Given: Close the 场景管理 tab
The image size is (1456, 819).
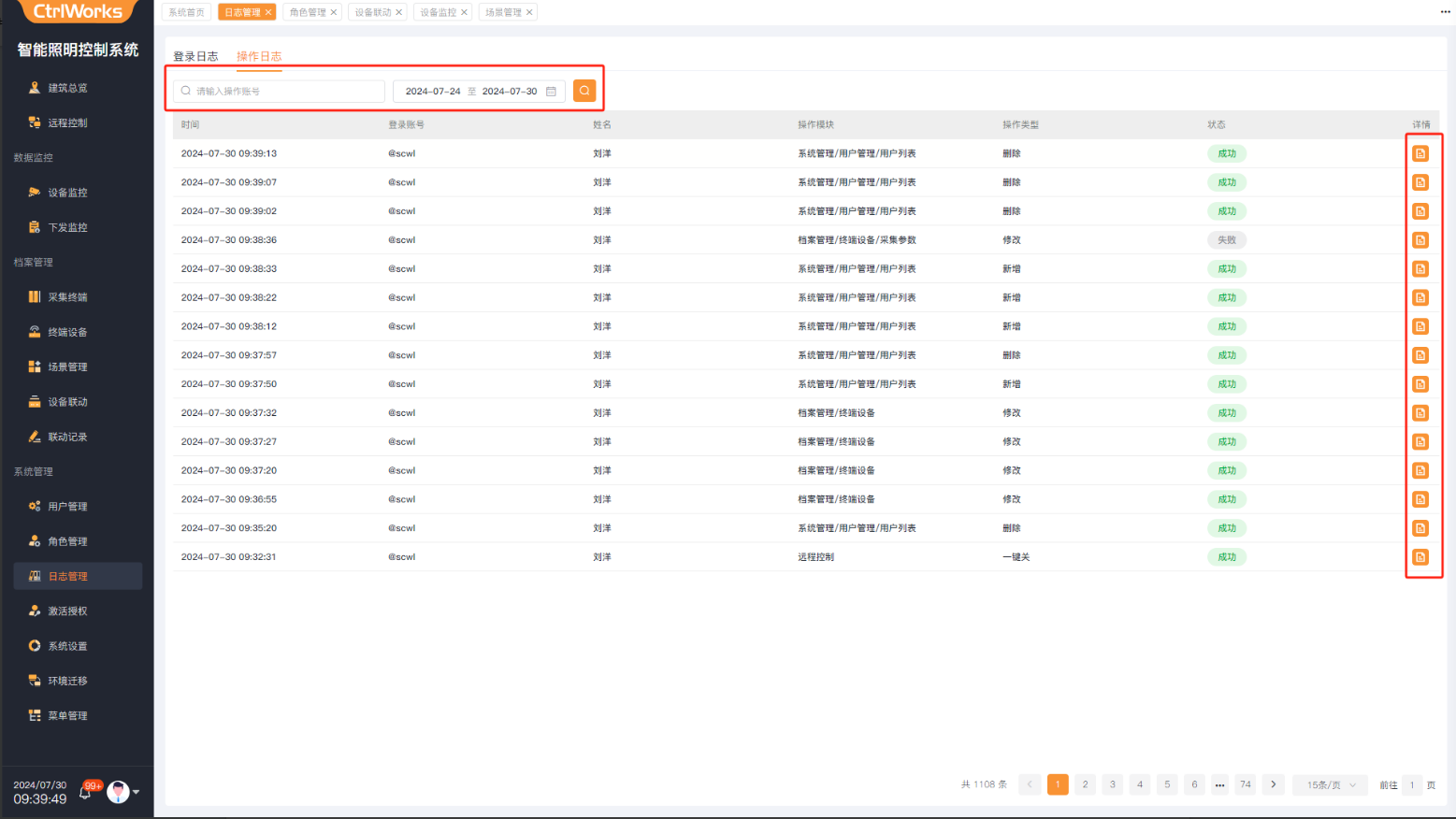Looking at the screenshot, I should (x=529, y=12).
